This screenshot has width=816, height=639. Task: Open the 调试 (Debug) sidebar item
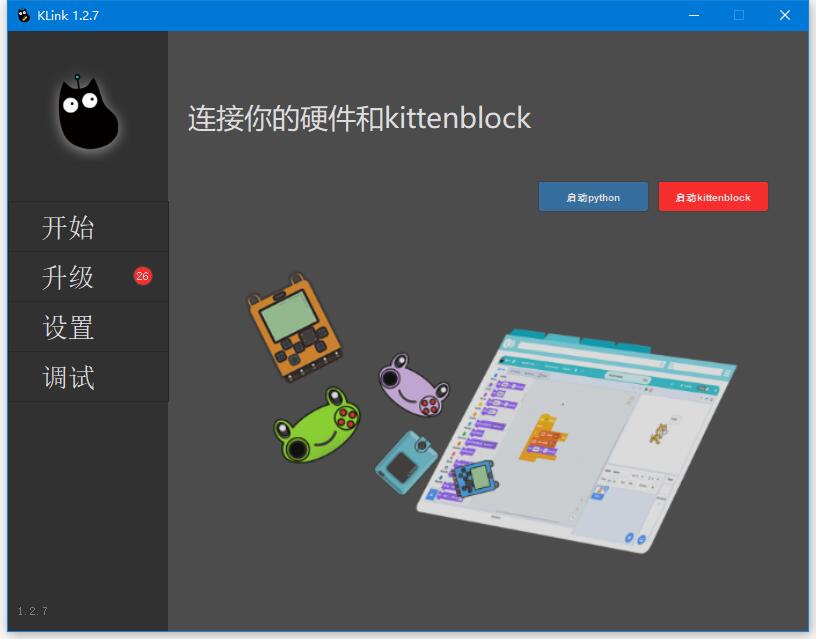pyautogui.click(x=88, y=377)
